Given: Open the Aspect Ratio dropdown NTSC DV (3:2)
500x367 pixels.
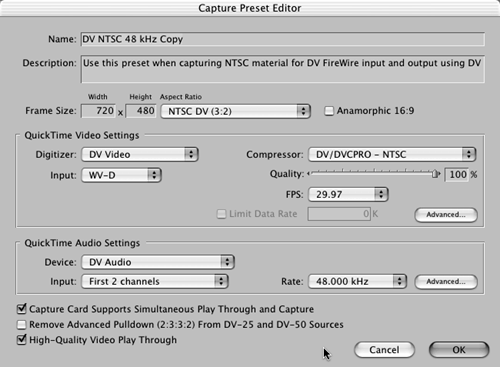Looking at the screenshot, I should [236, 111].
